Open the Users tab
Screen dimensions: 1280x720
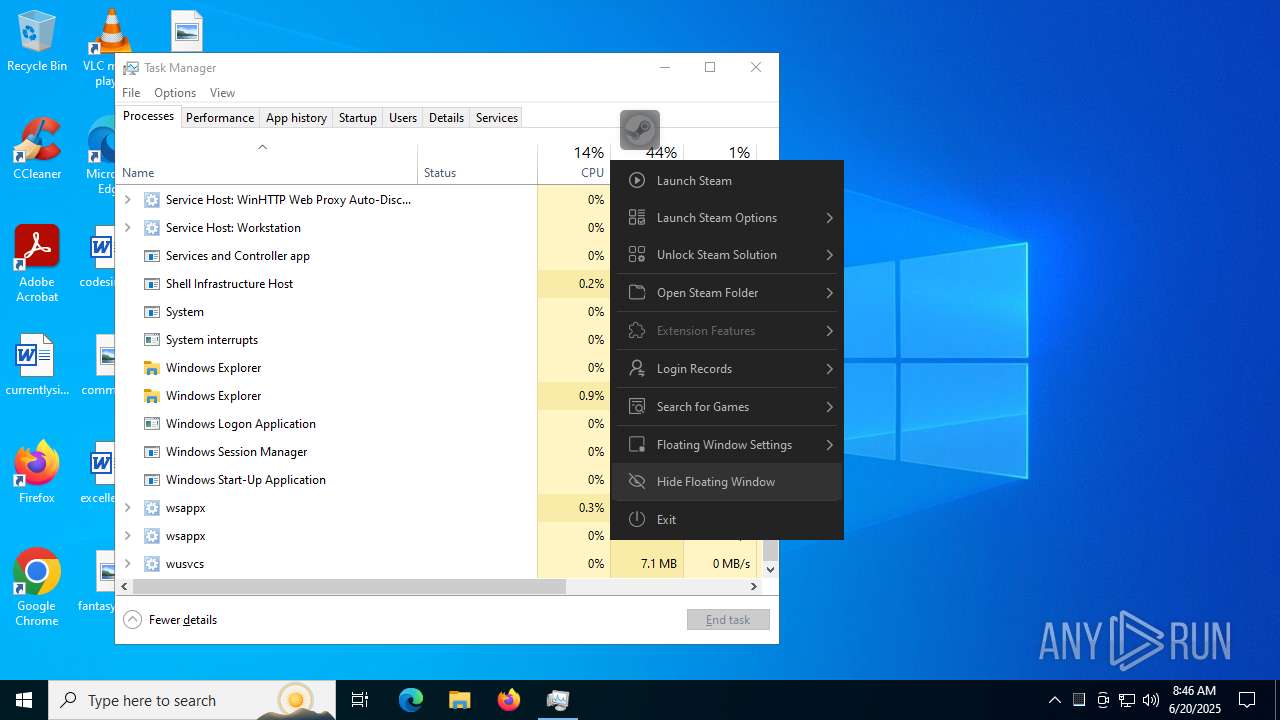[403, 117]
